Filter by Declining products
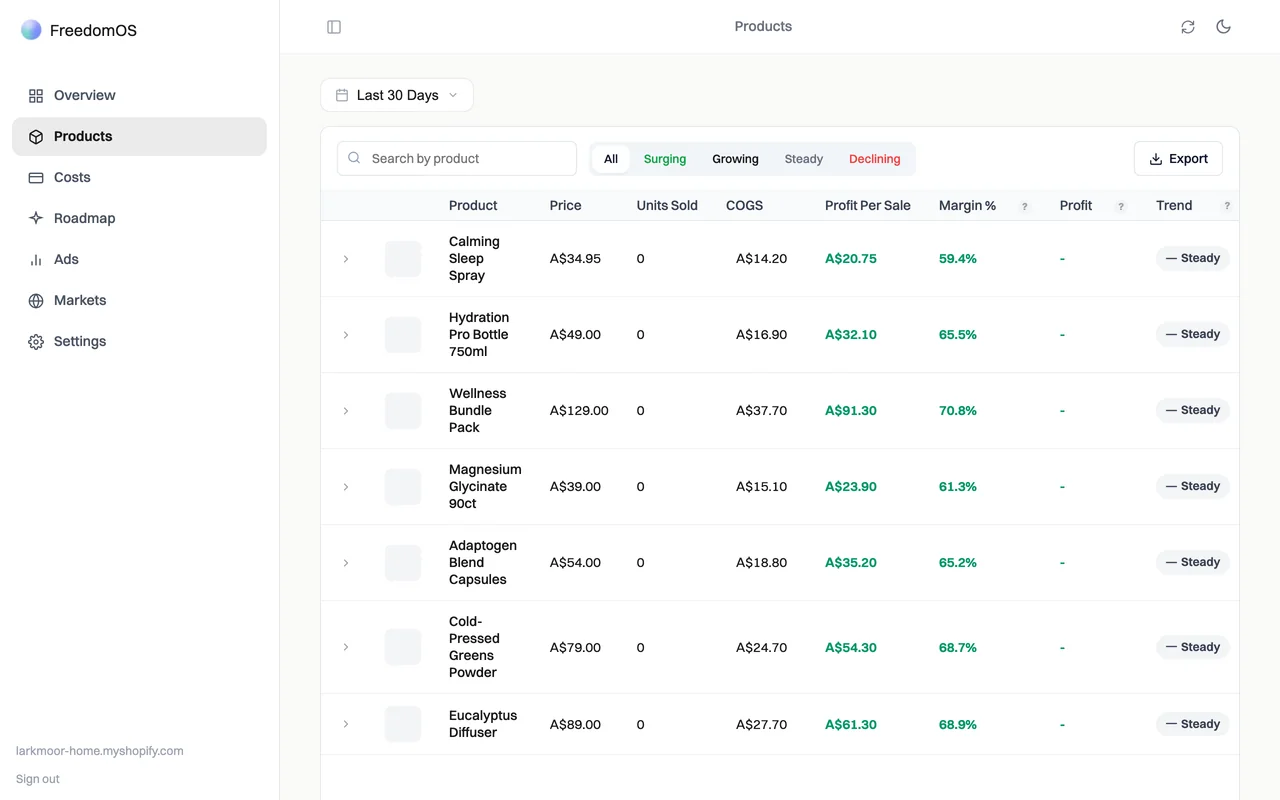Screen dimensions: 1280x800 (x=875, y=159)
